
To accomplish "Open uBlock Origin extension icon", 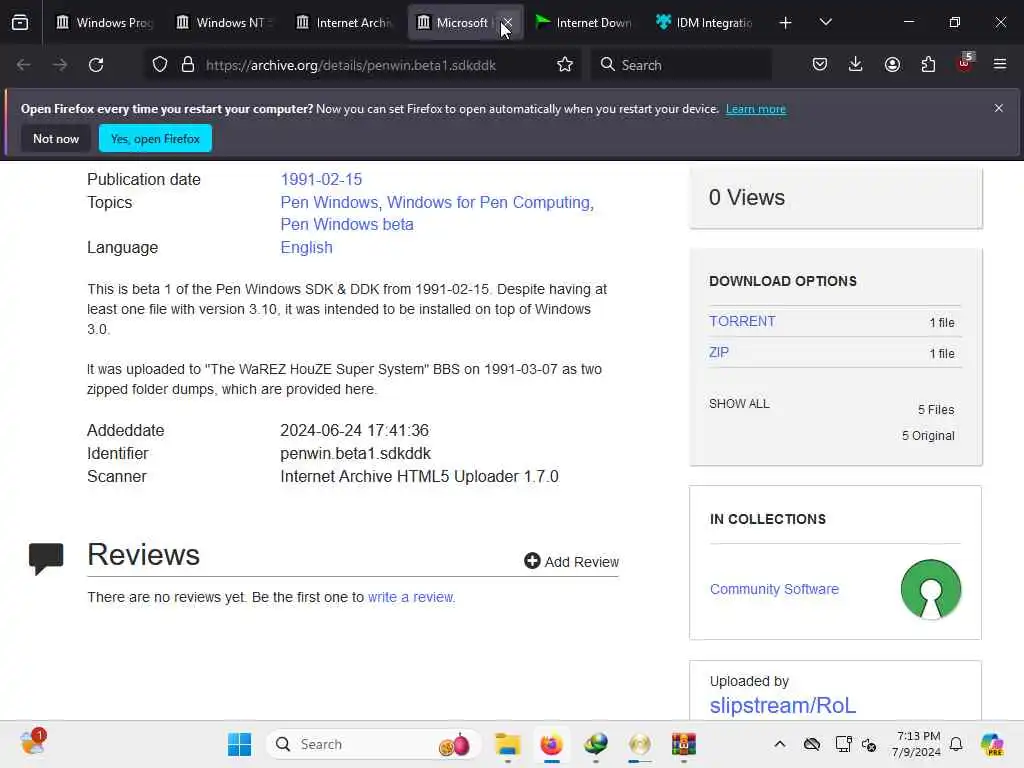I will (x=965, y=63).
